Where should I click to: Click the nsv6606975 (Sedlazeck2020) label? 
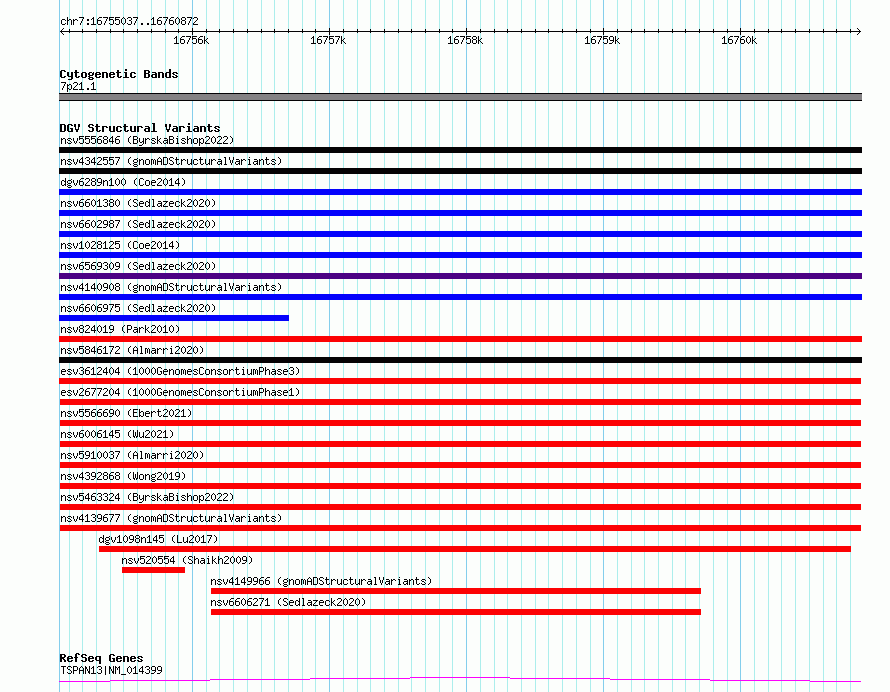(138, 308)
